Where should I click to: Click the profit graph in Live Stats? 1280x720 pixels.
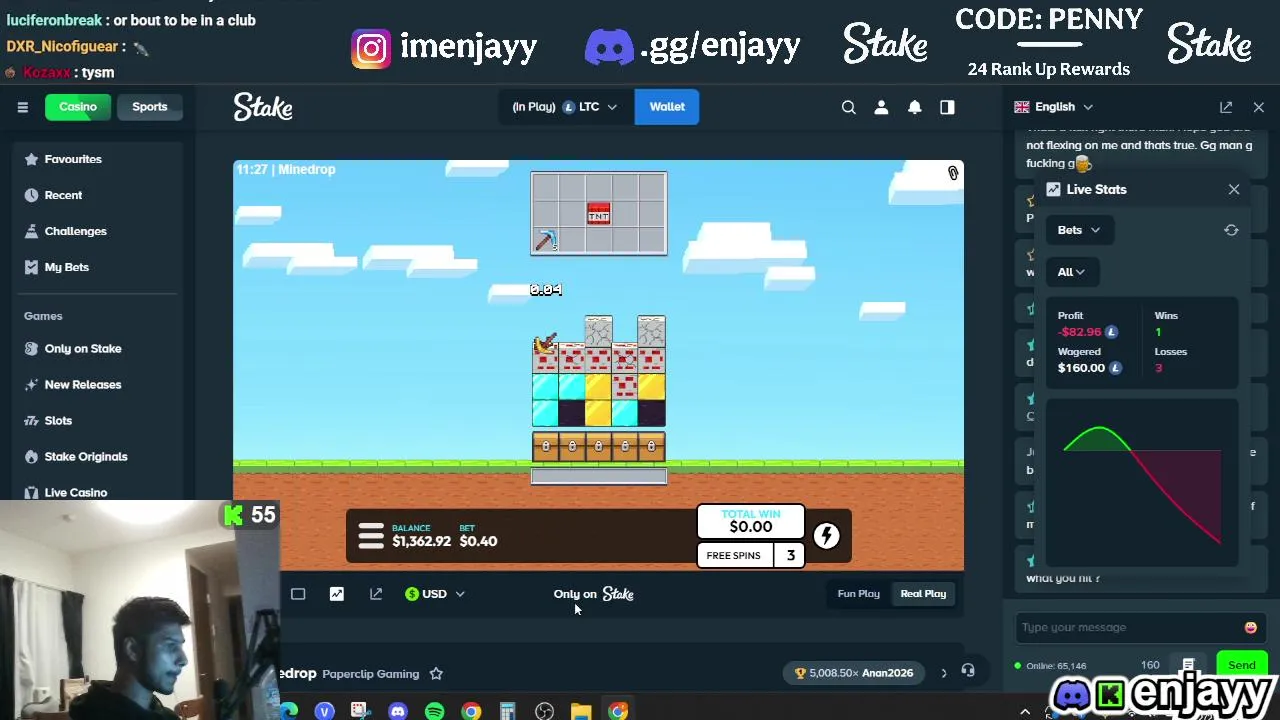1142,485
